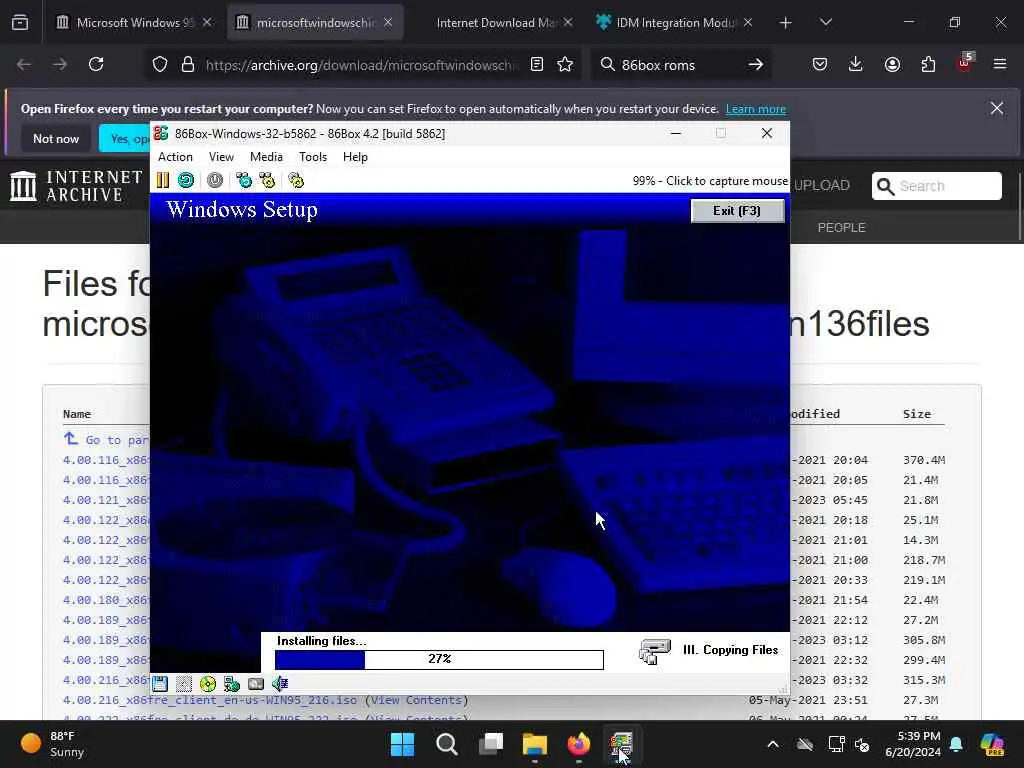
Task: Submit search with arrow in search box
Action: [756, 64]
